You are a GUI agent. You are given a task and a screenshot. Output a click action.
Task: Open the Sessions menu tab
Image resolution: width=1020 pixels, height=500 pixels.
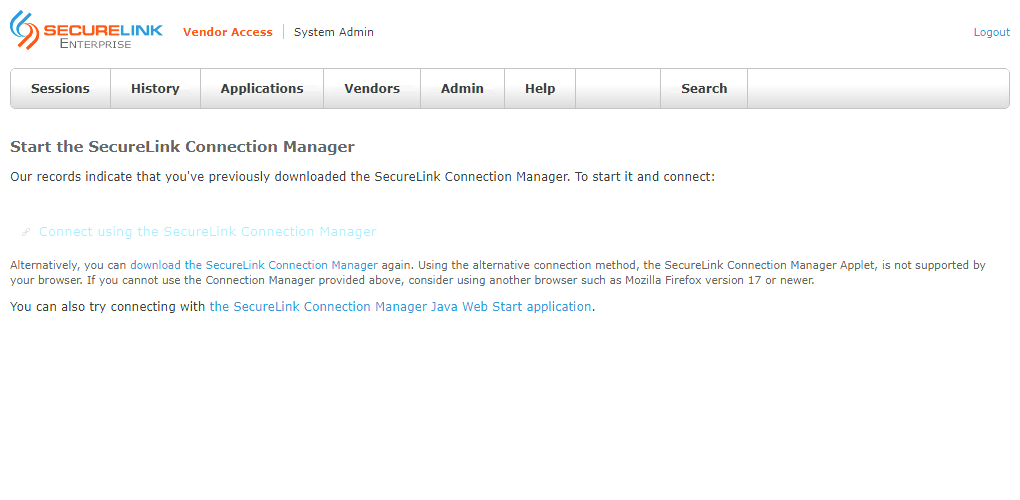tap(60, 89)
